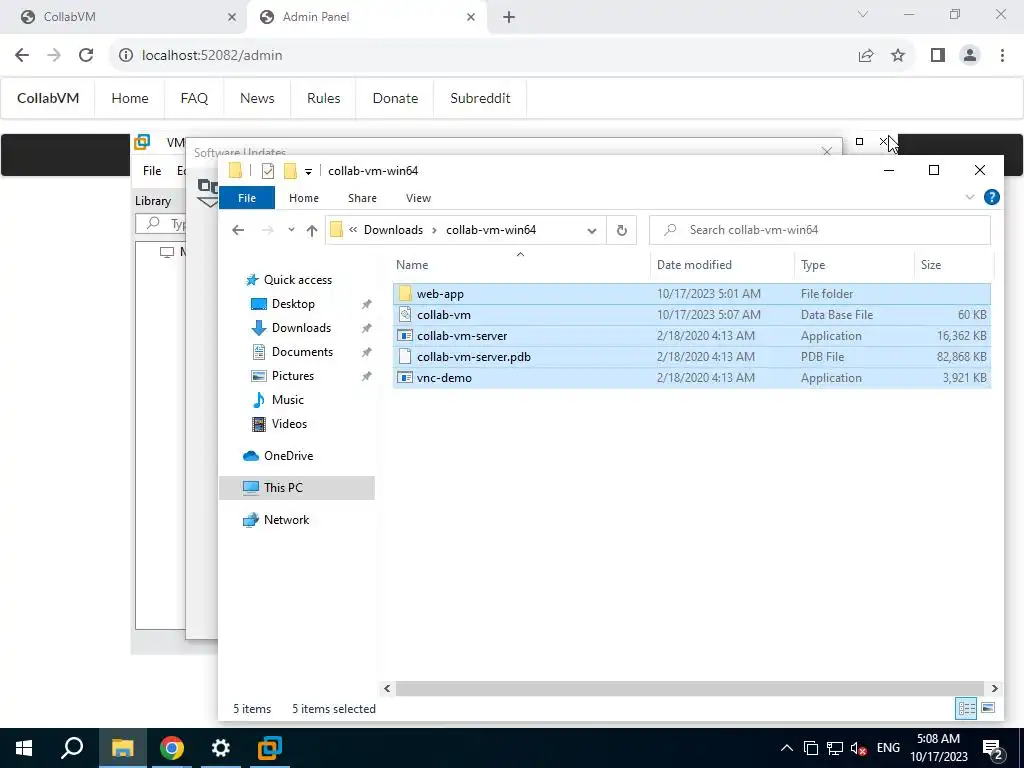Select collab-vm database file

[692, 315]
